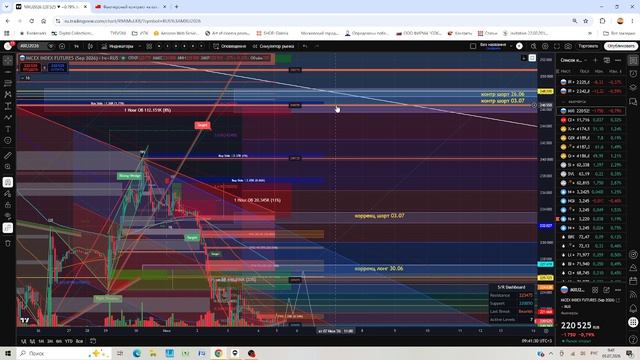Click the undo arrow in top toolbar
This screenshot has width=640, height=360.
[x=305, y=46]
